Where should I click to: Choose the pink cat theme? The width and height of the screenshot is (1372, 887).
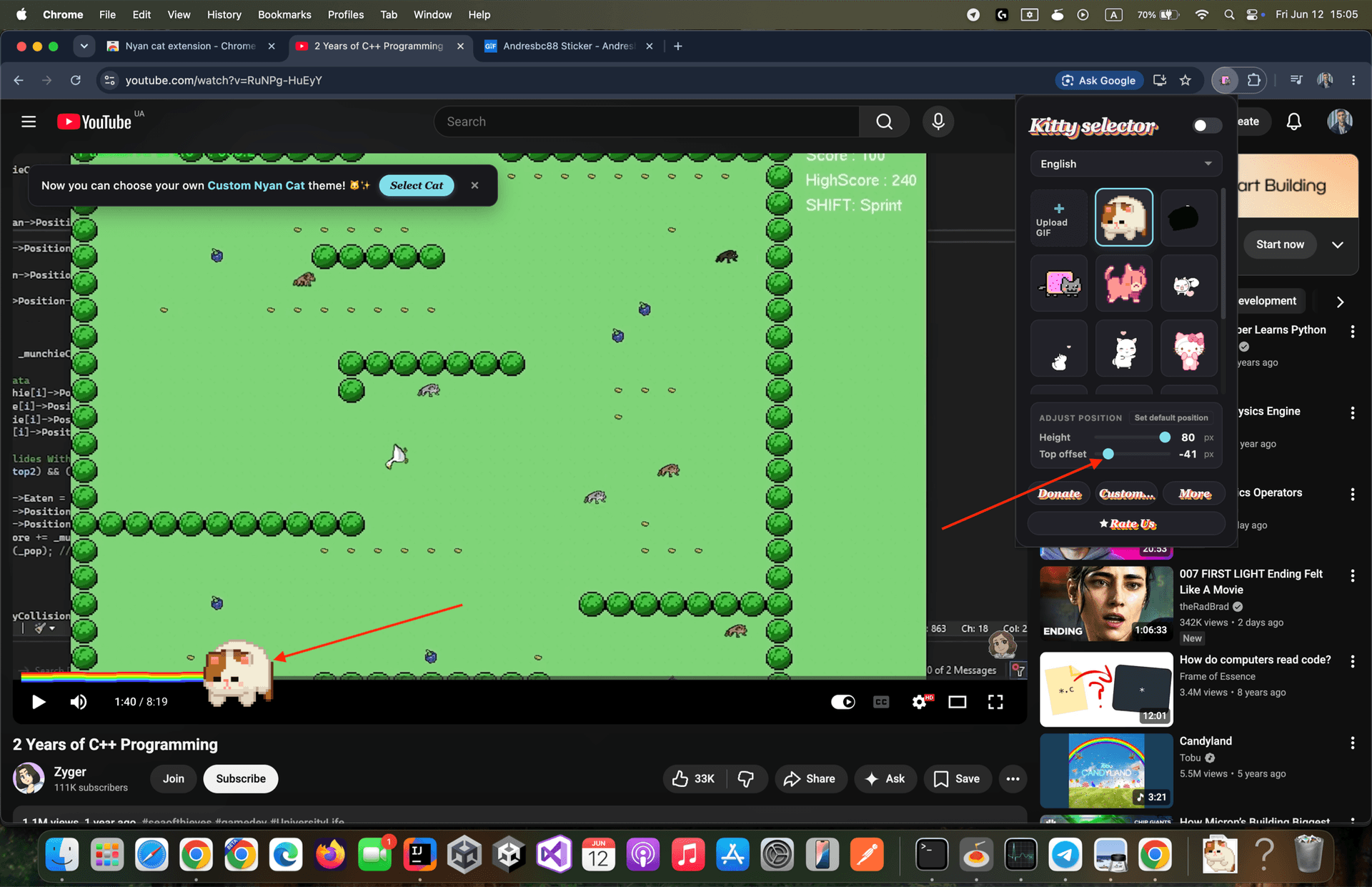(1124, 284)
